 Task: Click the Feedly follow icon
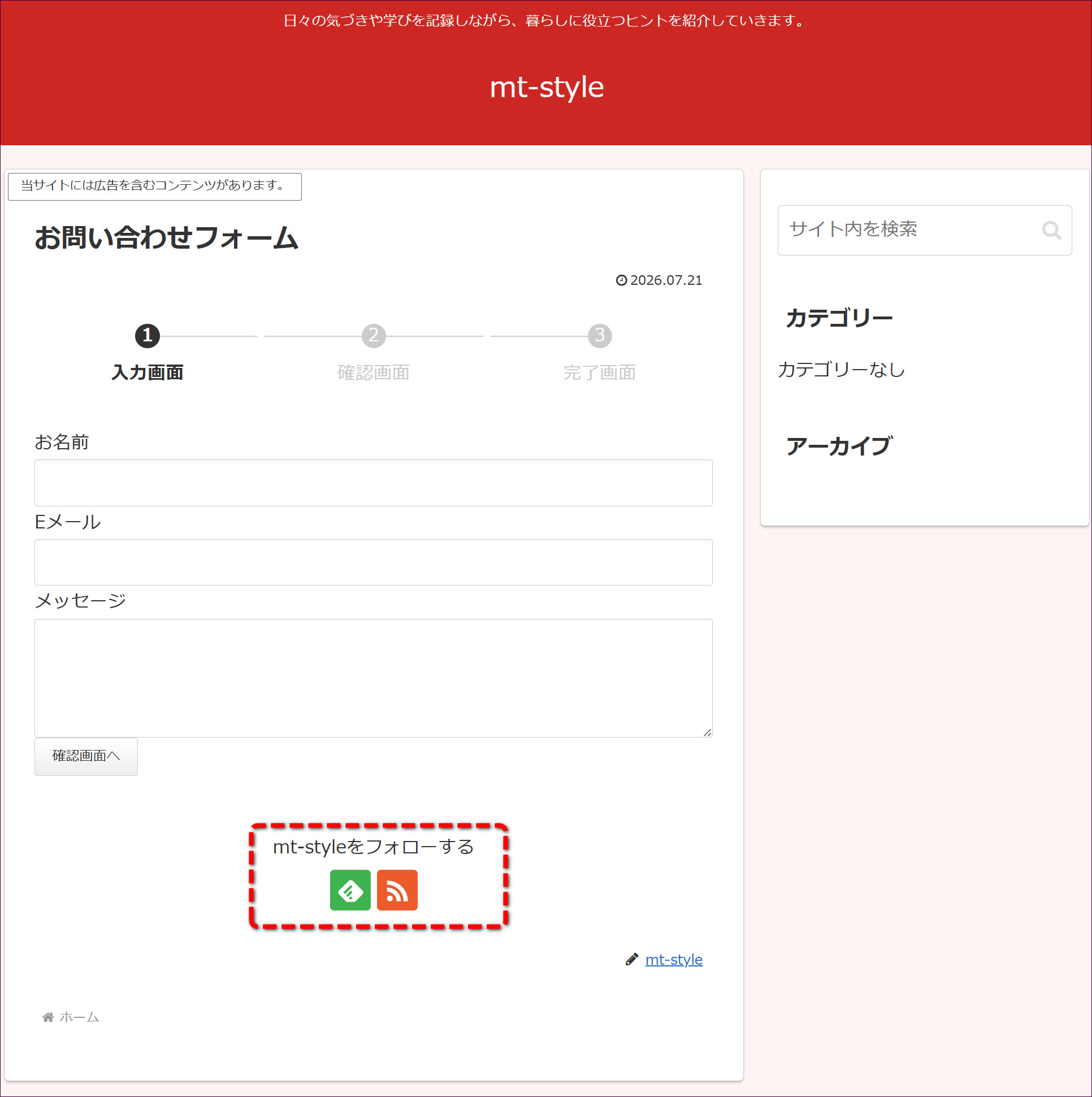(x=350, y=890)
